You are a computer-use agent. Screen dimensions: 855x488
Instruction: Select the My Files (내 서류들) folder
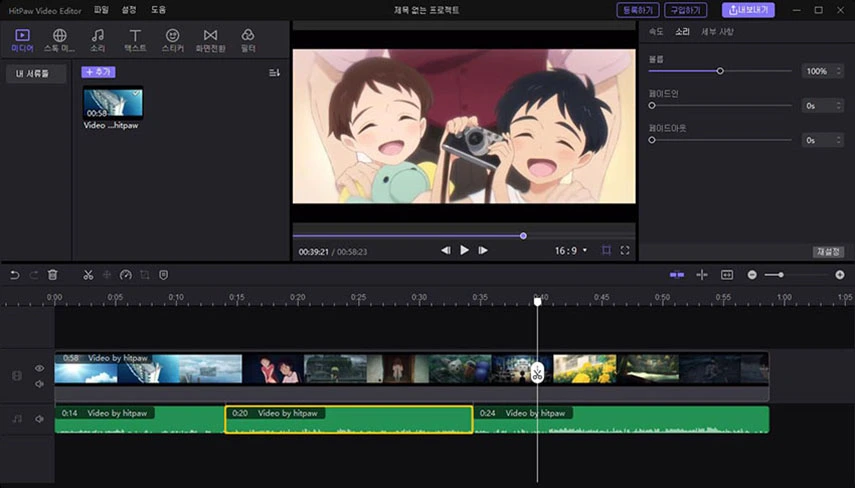tap(36, 73)
